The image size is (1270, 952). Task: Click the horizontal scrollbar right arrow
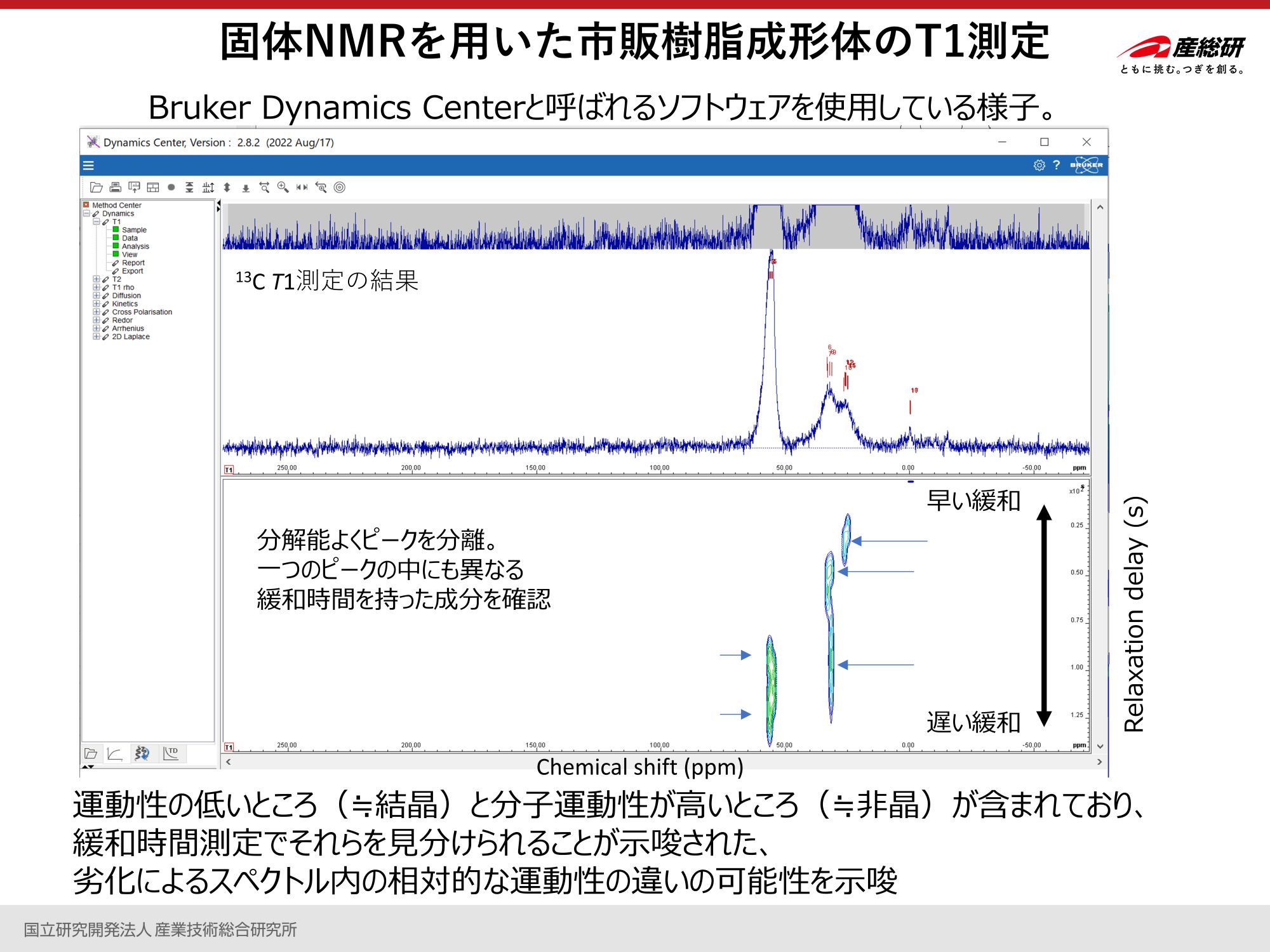1100,762
